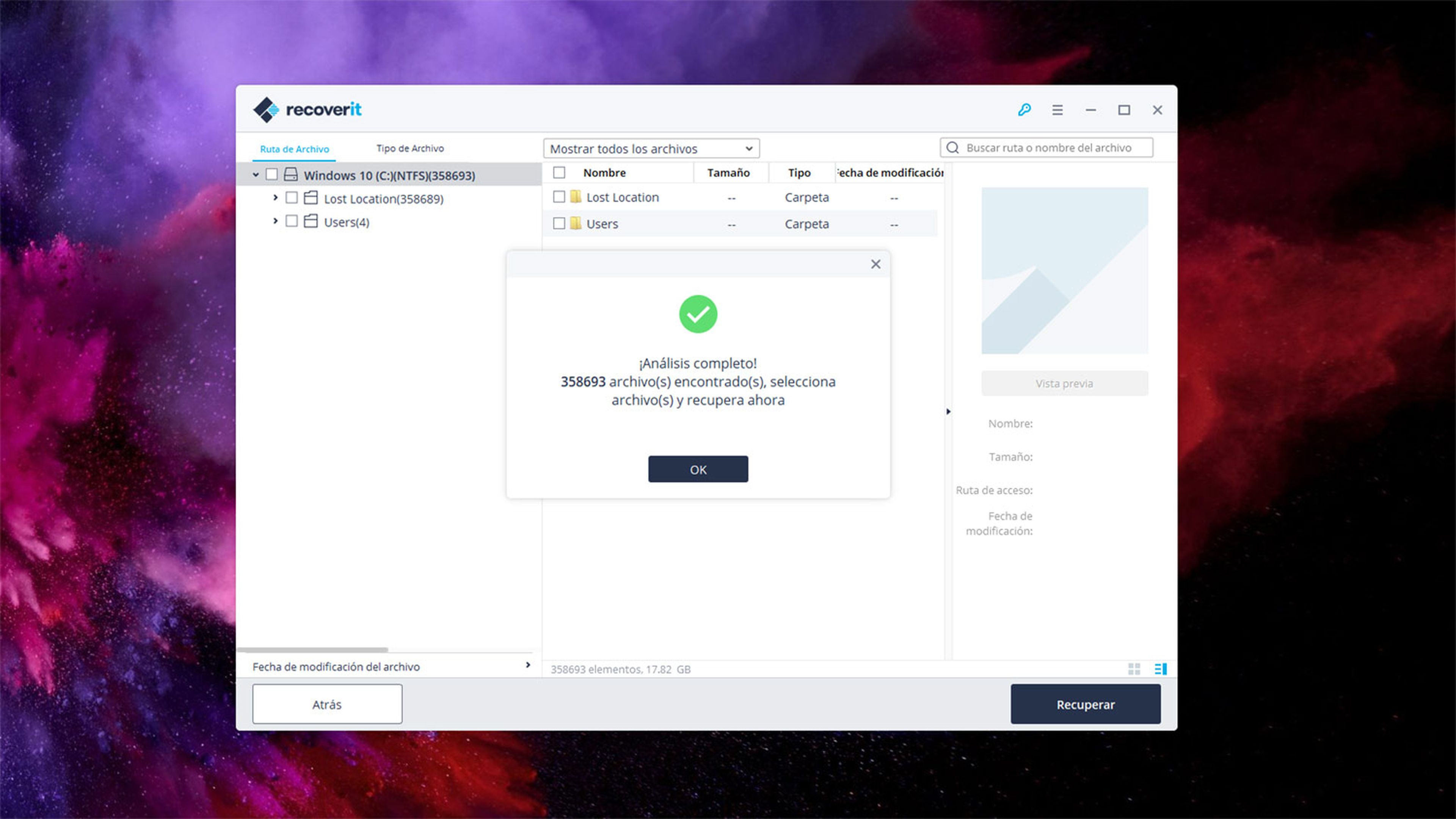Click the Vista previa button
The height and width of the screenshot is (819, 1456).
coord(1064,384)
